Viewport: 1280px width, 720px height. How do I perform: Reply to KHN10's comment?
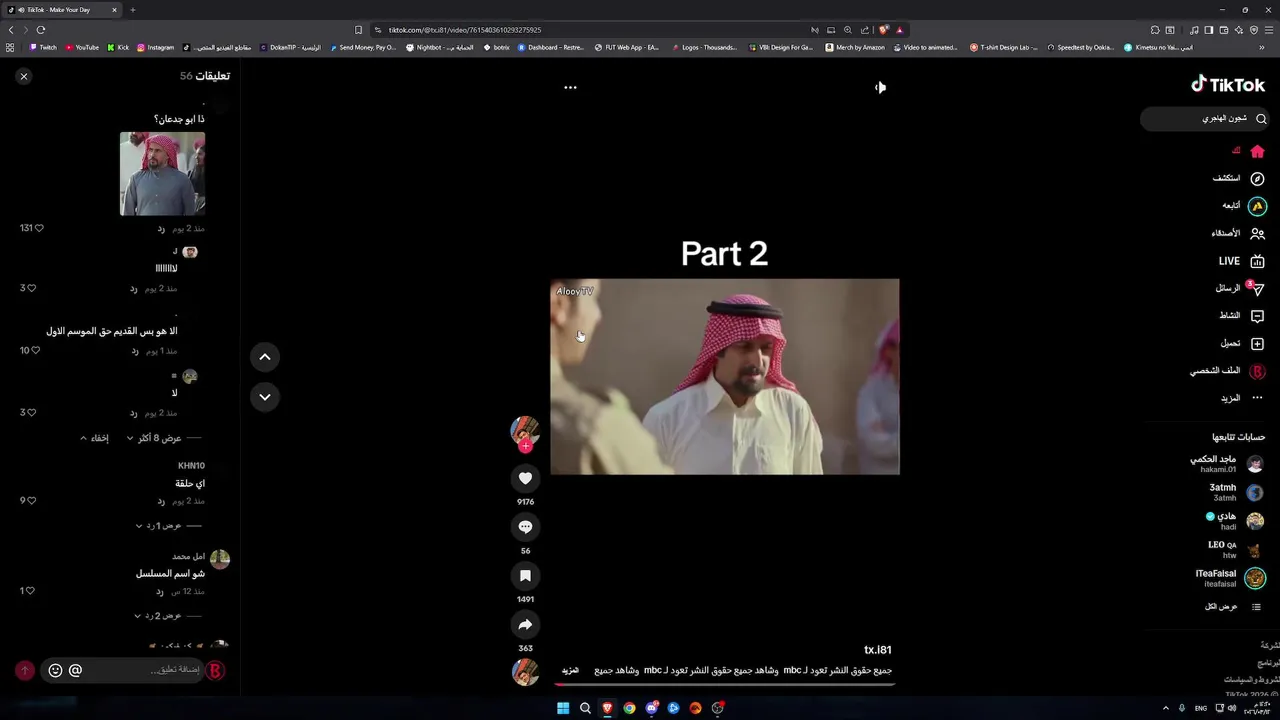click(x=161, y=501)
